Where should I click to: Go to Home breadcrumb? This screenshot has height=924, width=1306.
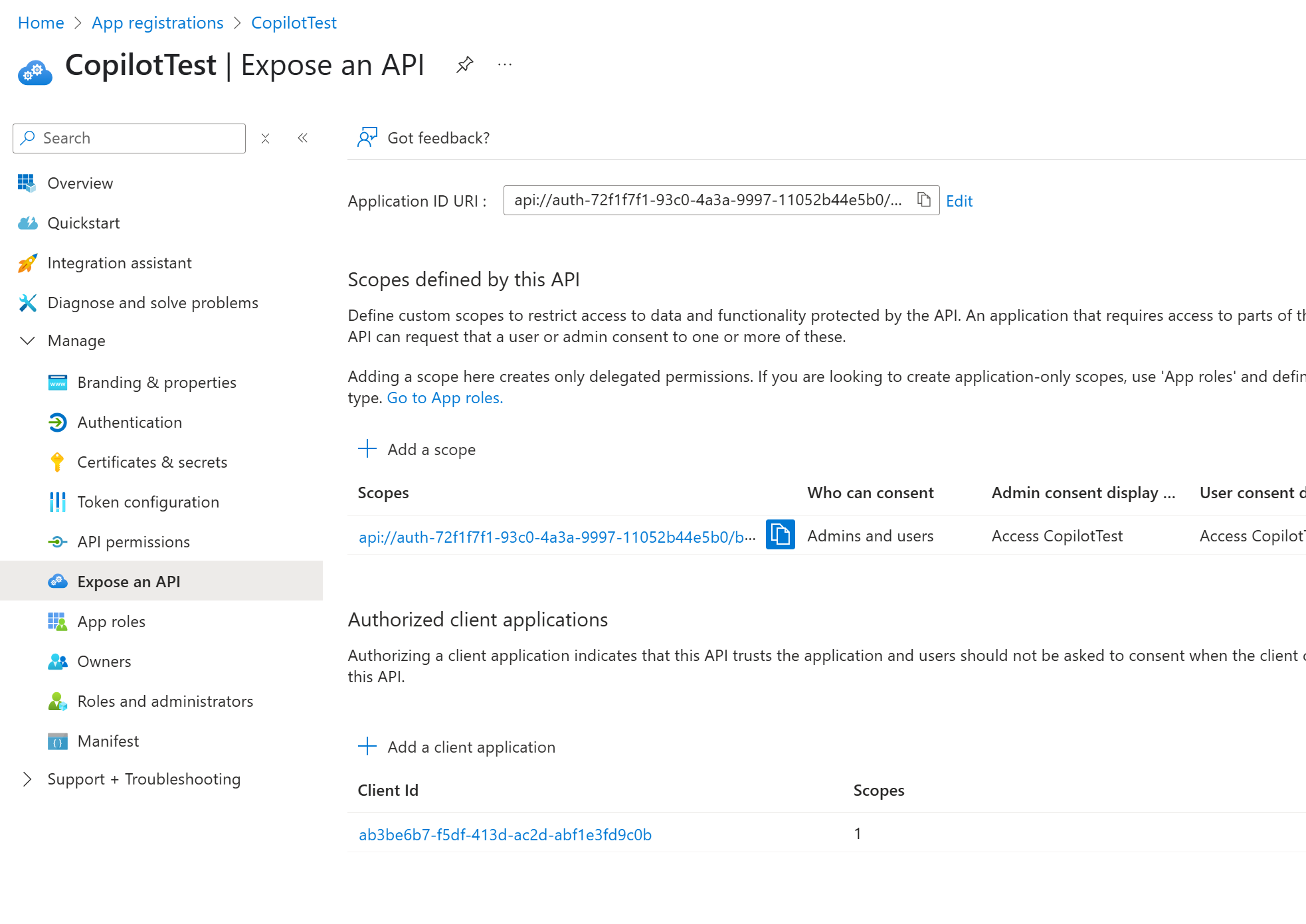[41, 23]
